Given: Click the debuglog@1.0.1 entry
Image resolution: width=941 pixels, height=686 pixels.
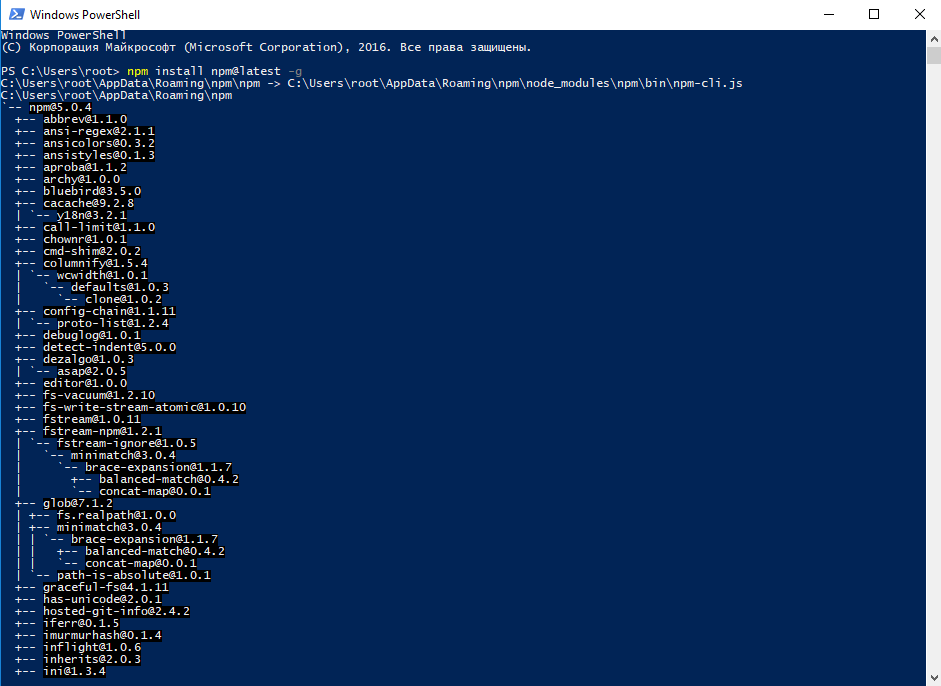Looking at the screenshot, I should (92, 335).
